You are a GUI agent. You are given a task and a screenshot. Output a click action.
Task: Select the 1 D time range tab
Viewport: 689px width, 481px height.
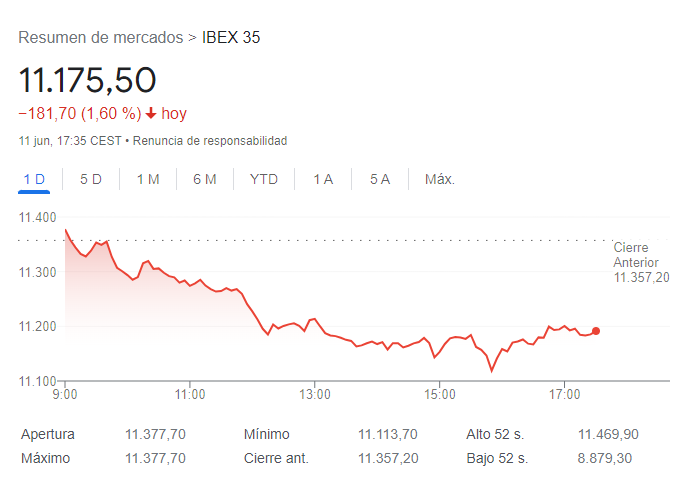[34, 179]
